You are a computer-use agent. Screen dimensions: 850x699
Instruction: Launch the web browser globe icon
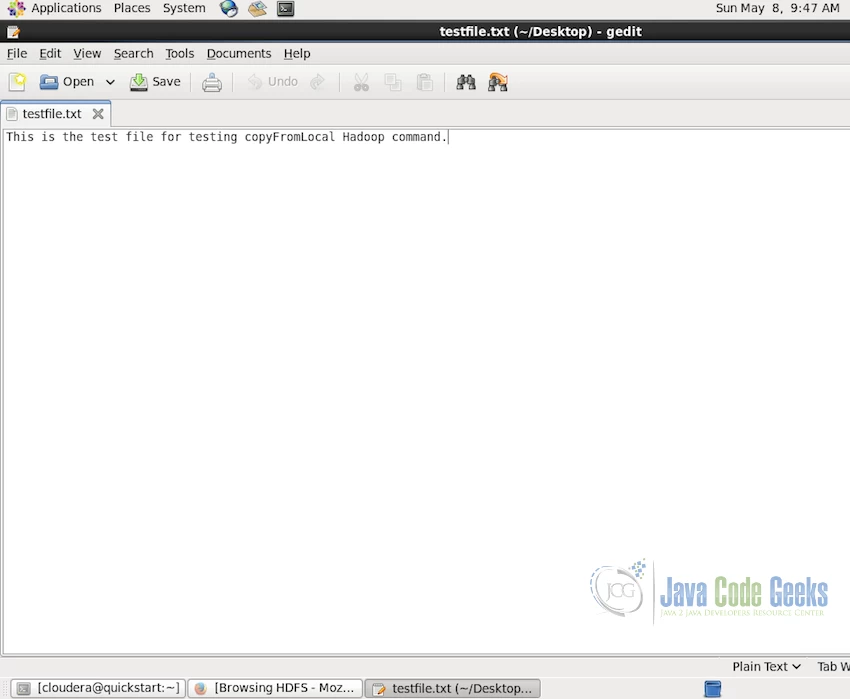[x=229, y=9]
